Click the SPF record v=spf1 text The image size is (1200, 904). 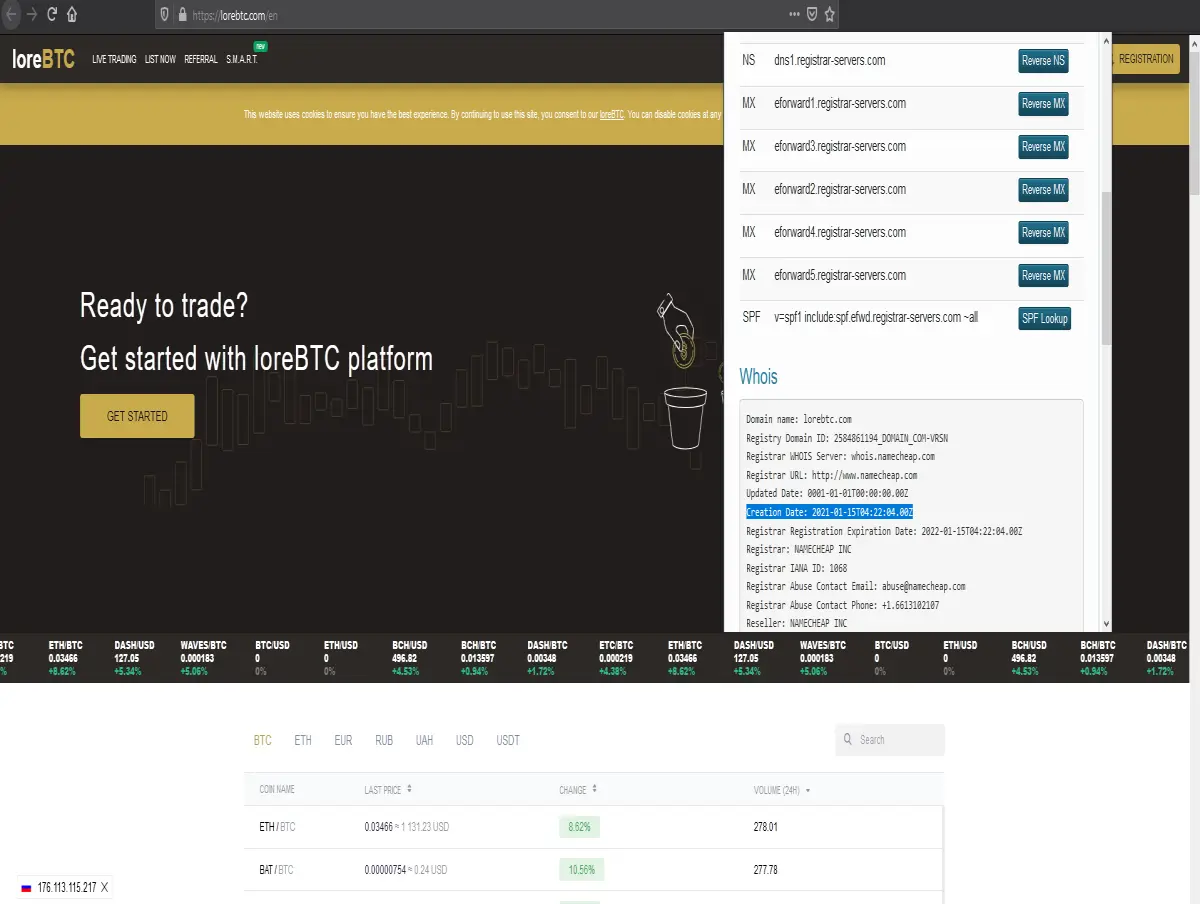[876, 319]
